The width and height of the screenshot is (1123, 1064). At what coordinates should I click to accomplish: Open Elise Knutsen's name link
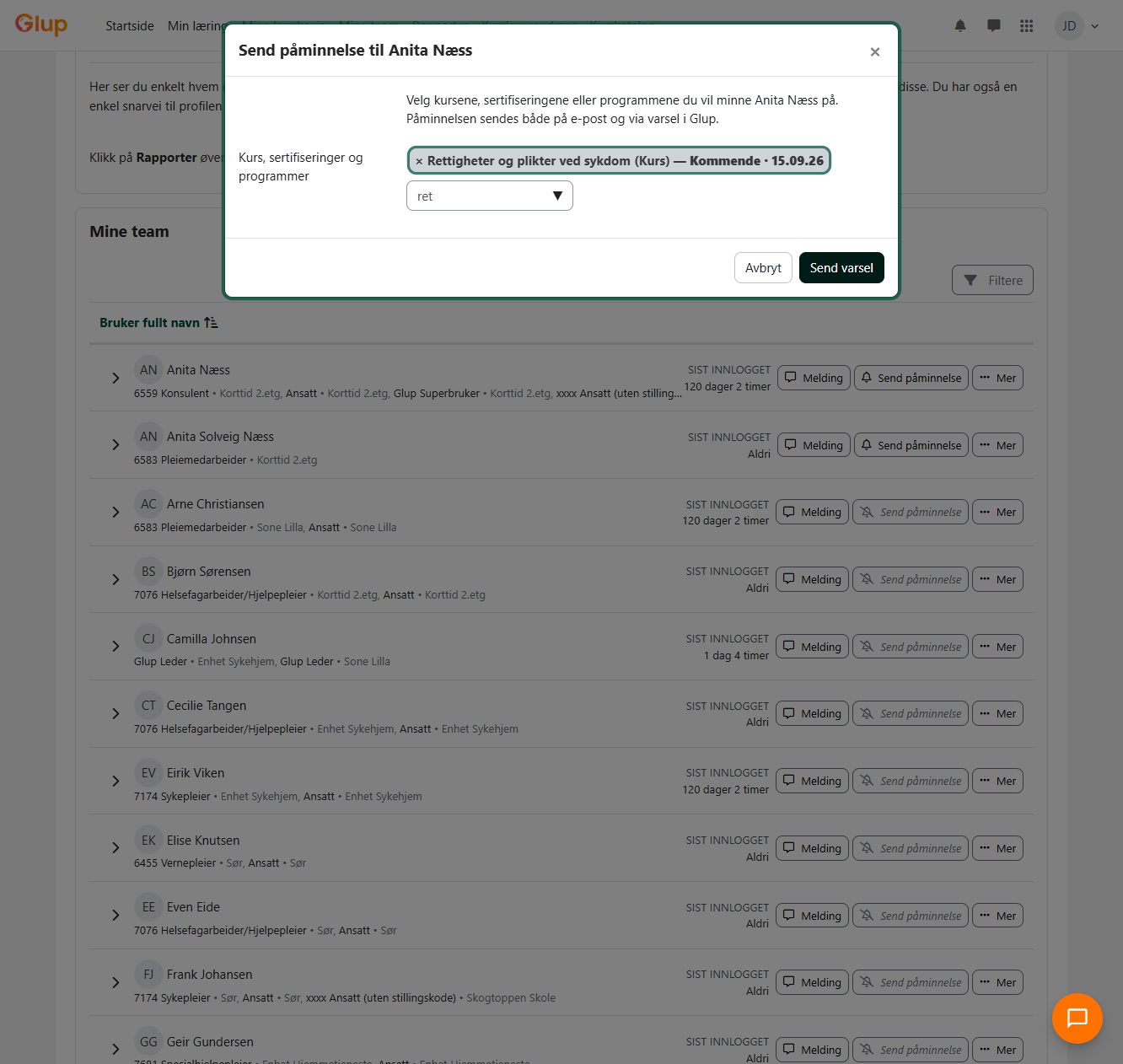click(x=203, y=841)
